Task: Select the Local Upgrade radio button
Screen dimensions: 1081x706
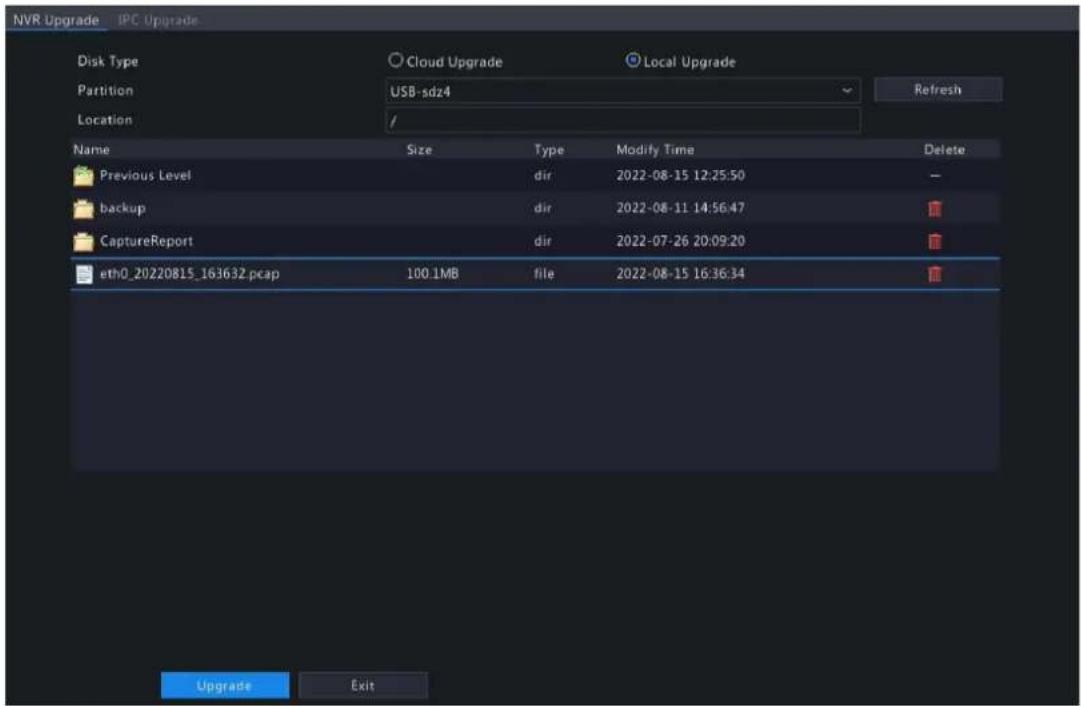Action: point(632,61)
